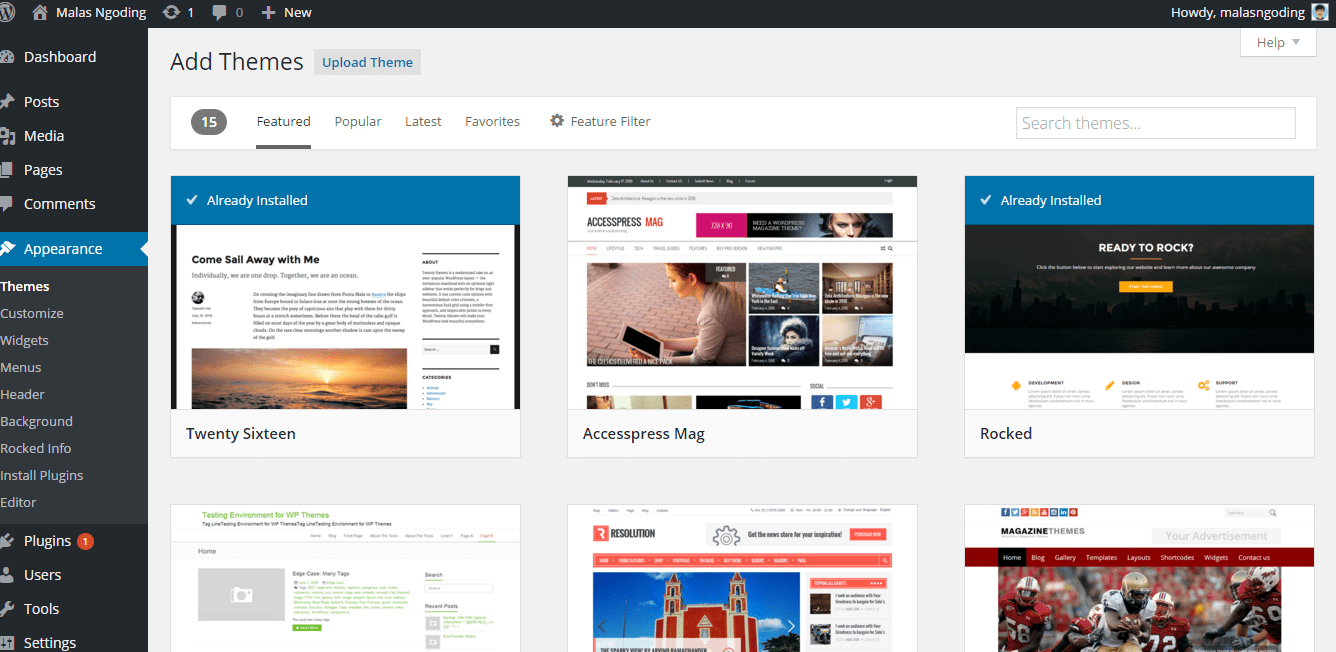Open the Header submenu link
The height and width of the screenshot is (652, 1336).
pos(22,394)
